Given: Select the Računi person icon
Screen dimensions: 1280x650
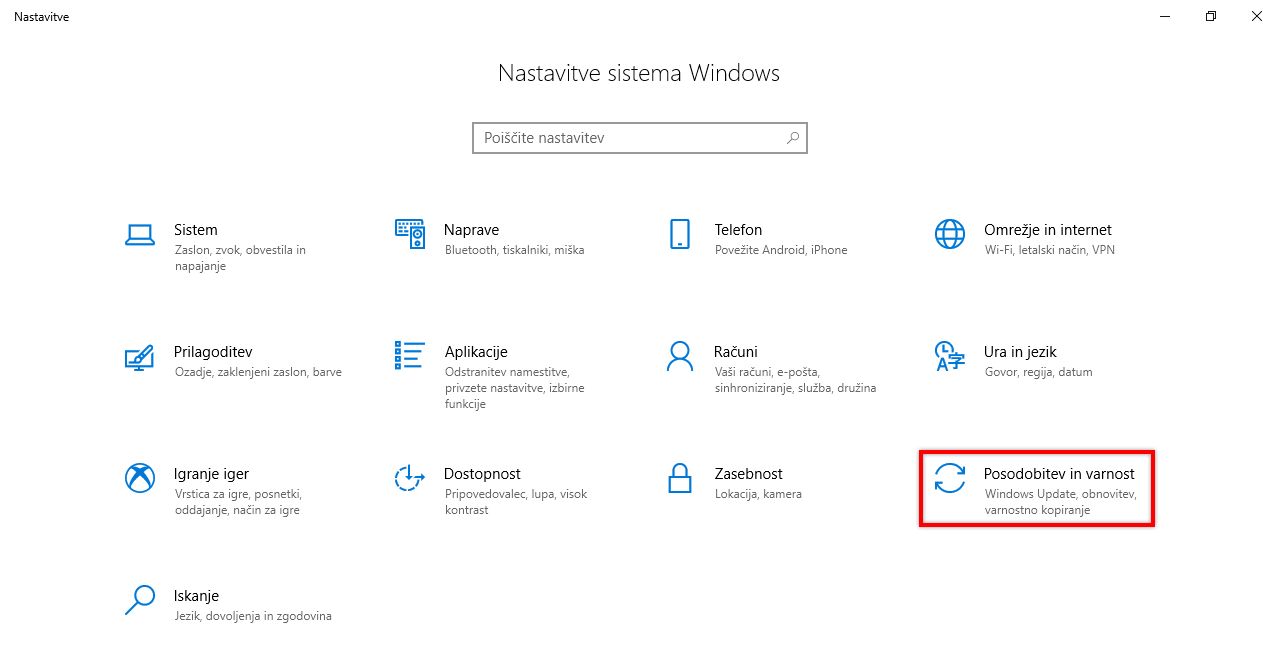Looking at the screenshot, I should 680,356.
